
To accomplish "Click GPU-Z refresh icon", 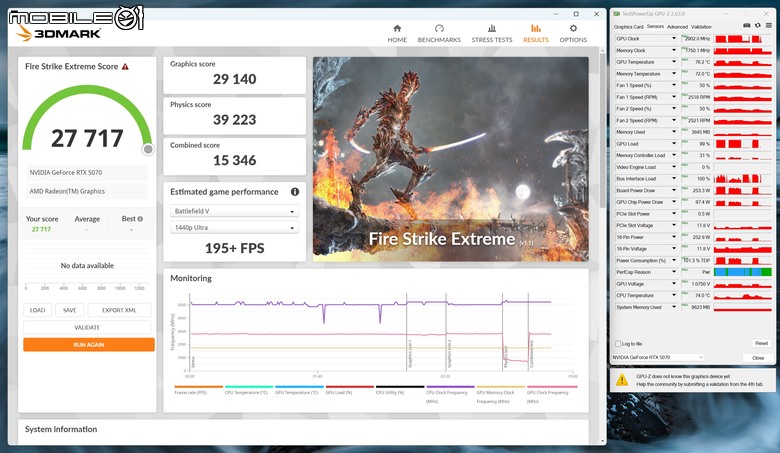I will 758,26.
